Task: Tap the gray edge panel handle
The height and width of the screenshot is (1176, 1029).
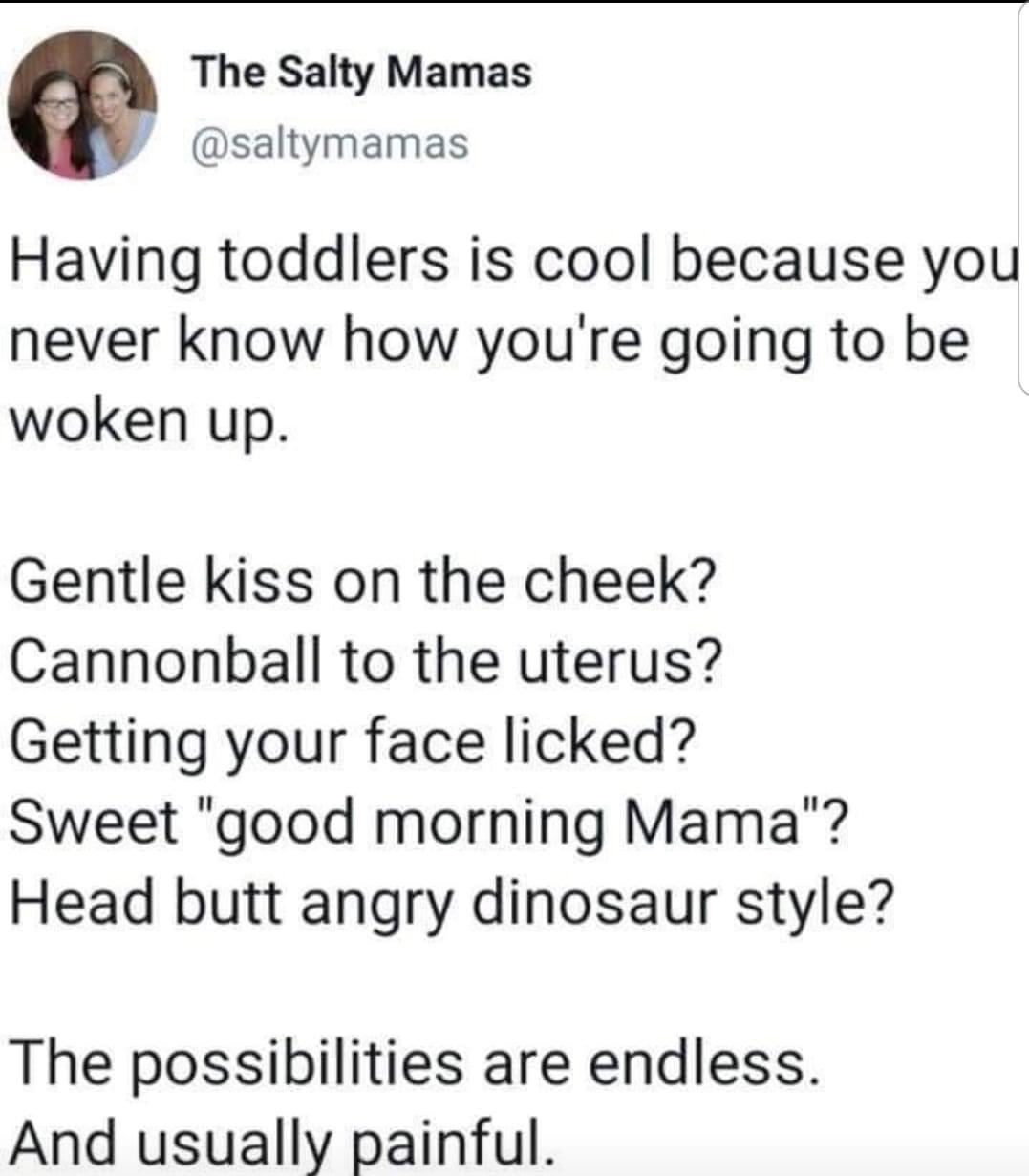Action: [1020, 196]
